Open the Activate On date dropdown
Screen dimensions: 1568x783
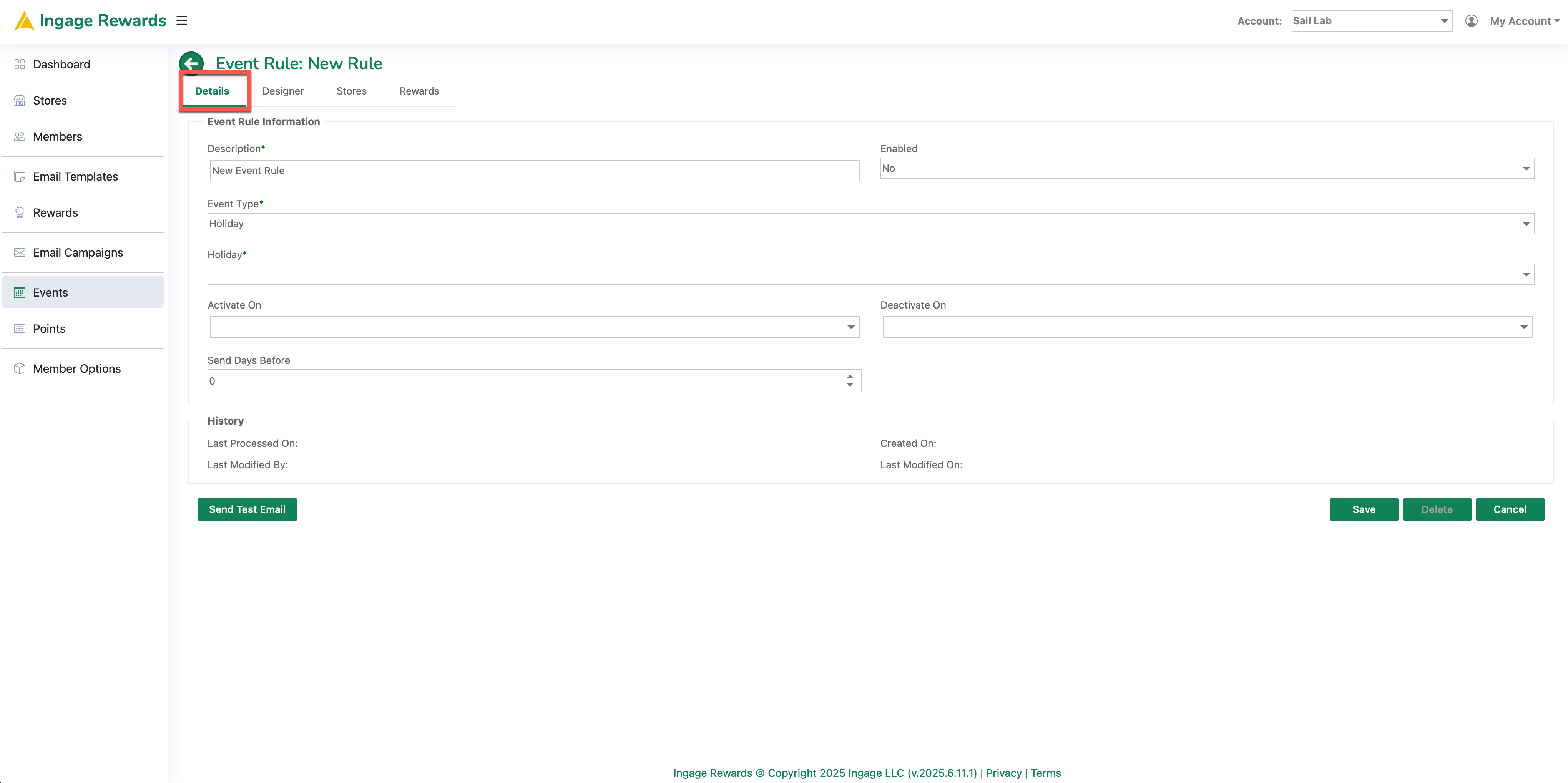(535, 327)
